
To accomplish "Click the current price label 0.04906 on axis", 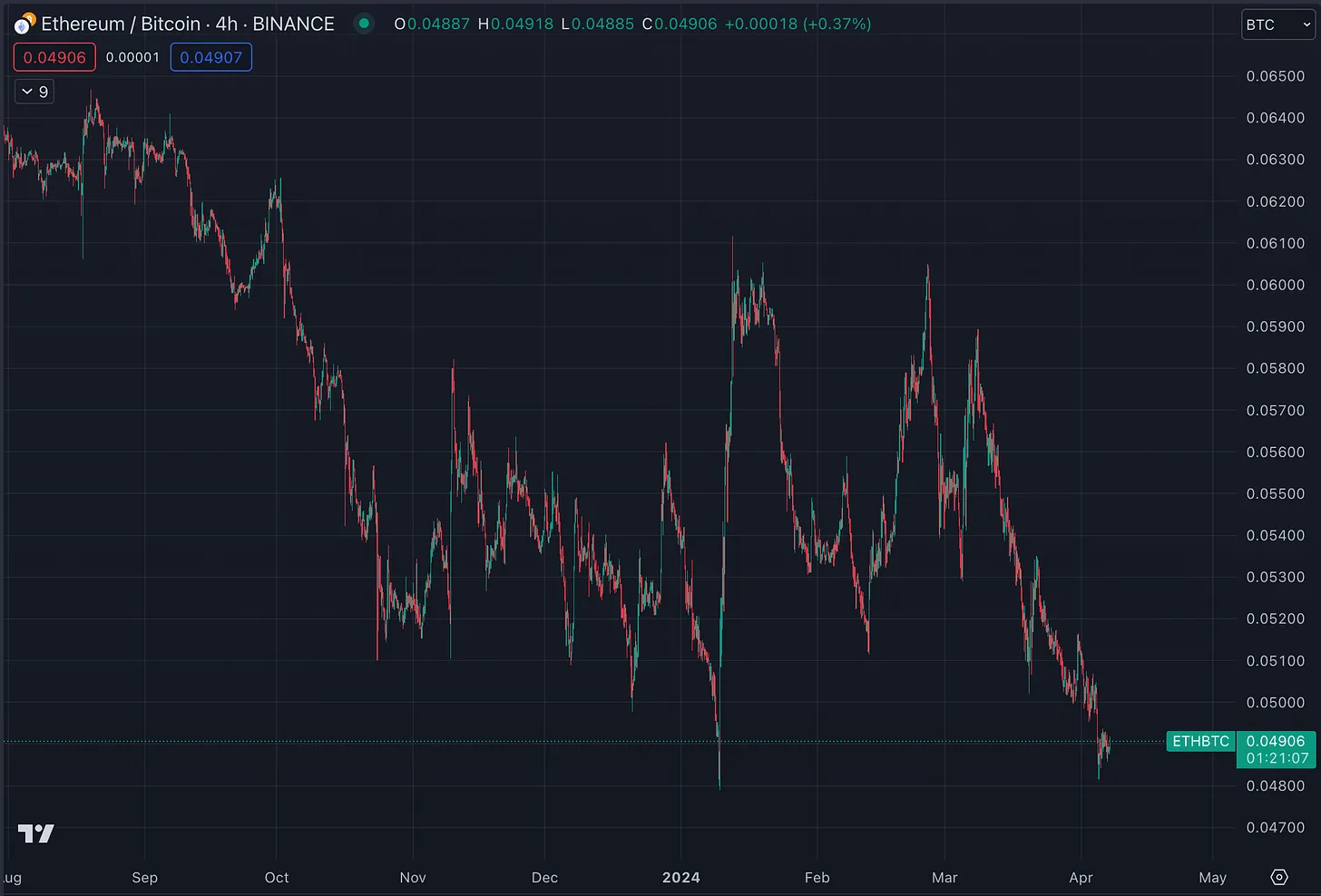I will click(1276, 741).
